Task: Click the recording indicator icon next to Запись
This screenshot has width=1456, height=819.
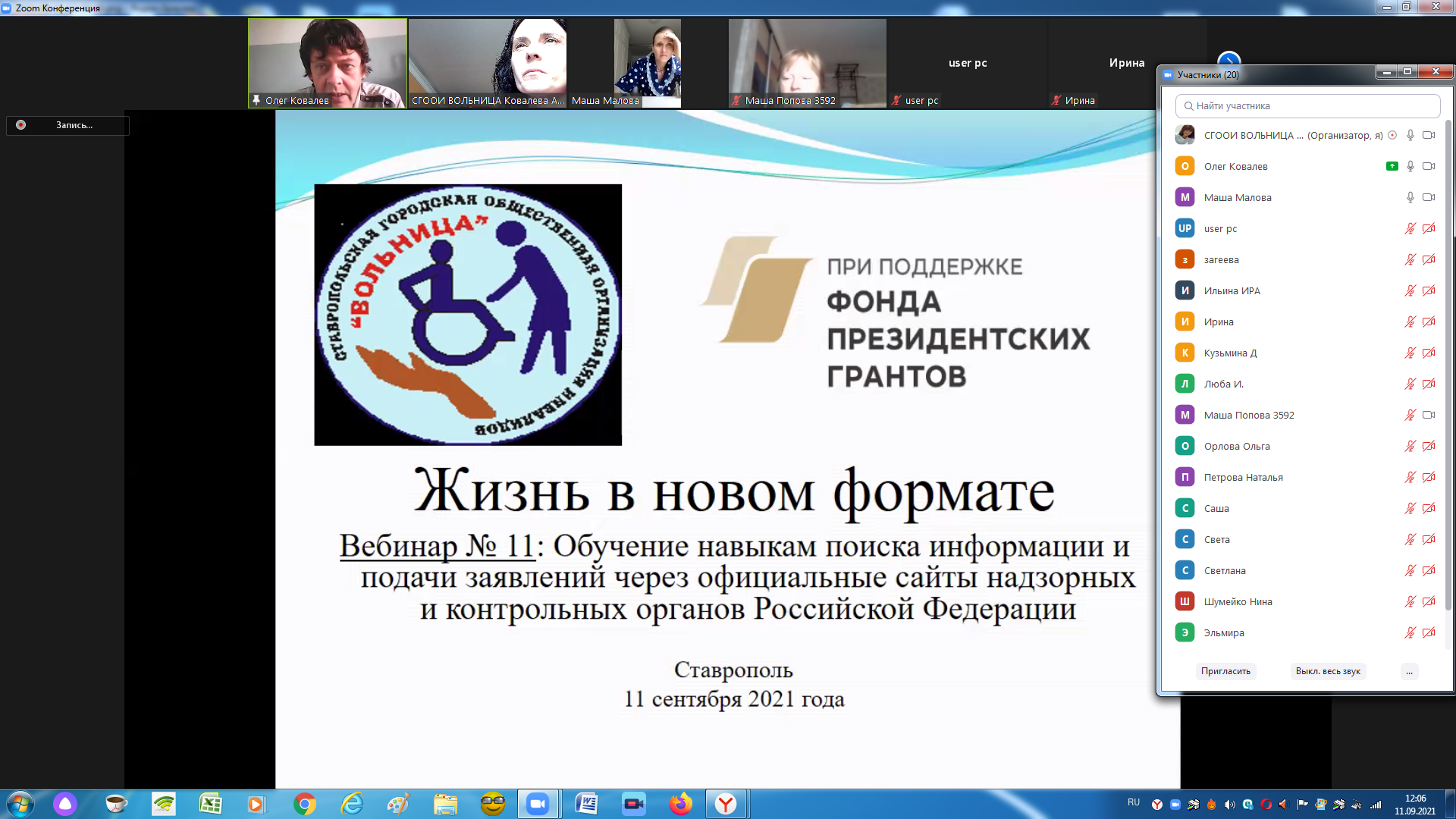Action: tap(21, 125)
